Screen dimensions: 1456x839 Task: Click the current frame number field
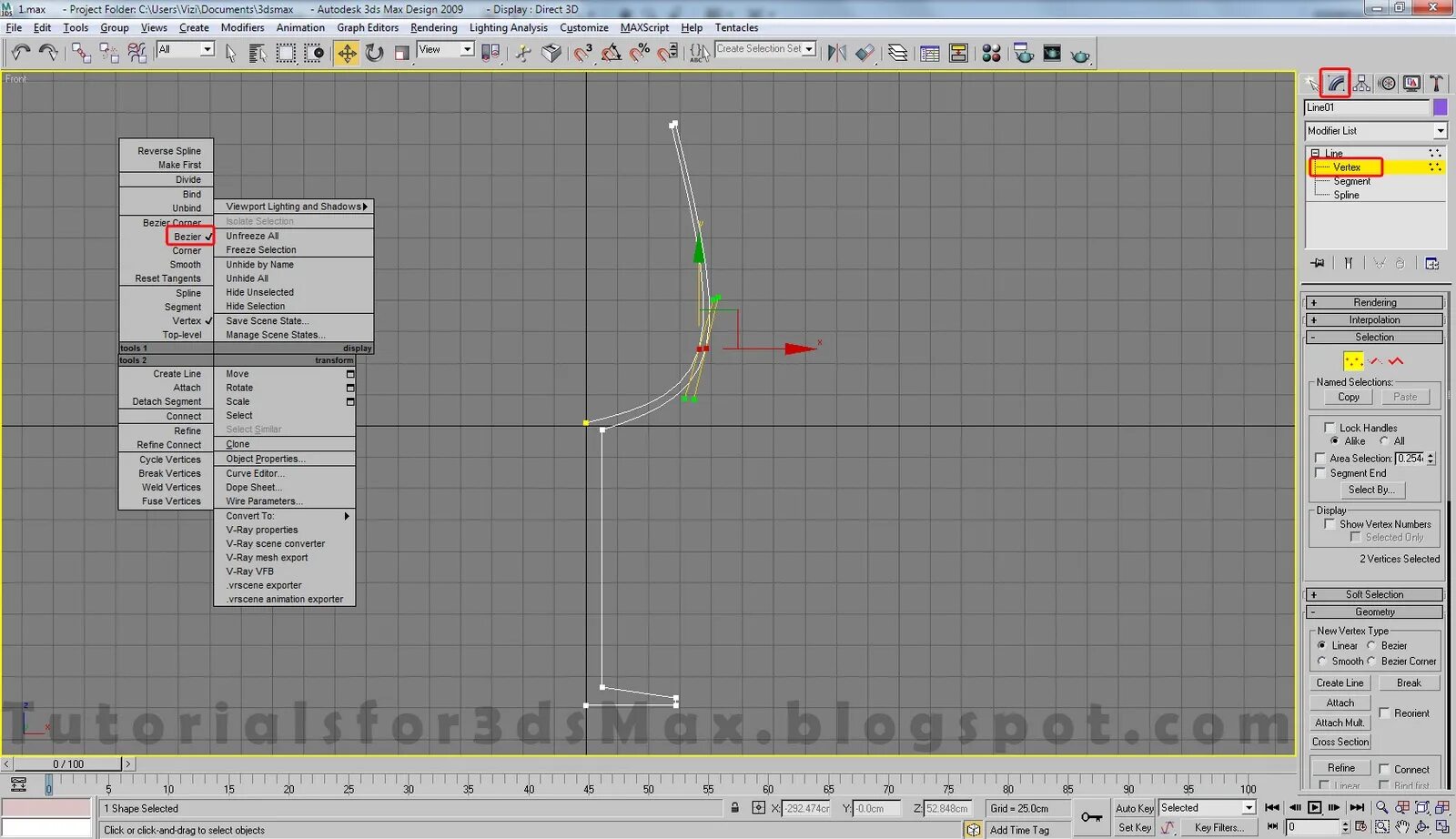pyautogui.click(x=1313, y=826)
